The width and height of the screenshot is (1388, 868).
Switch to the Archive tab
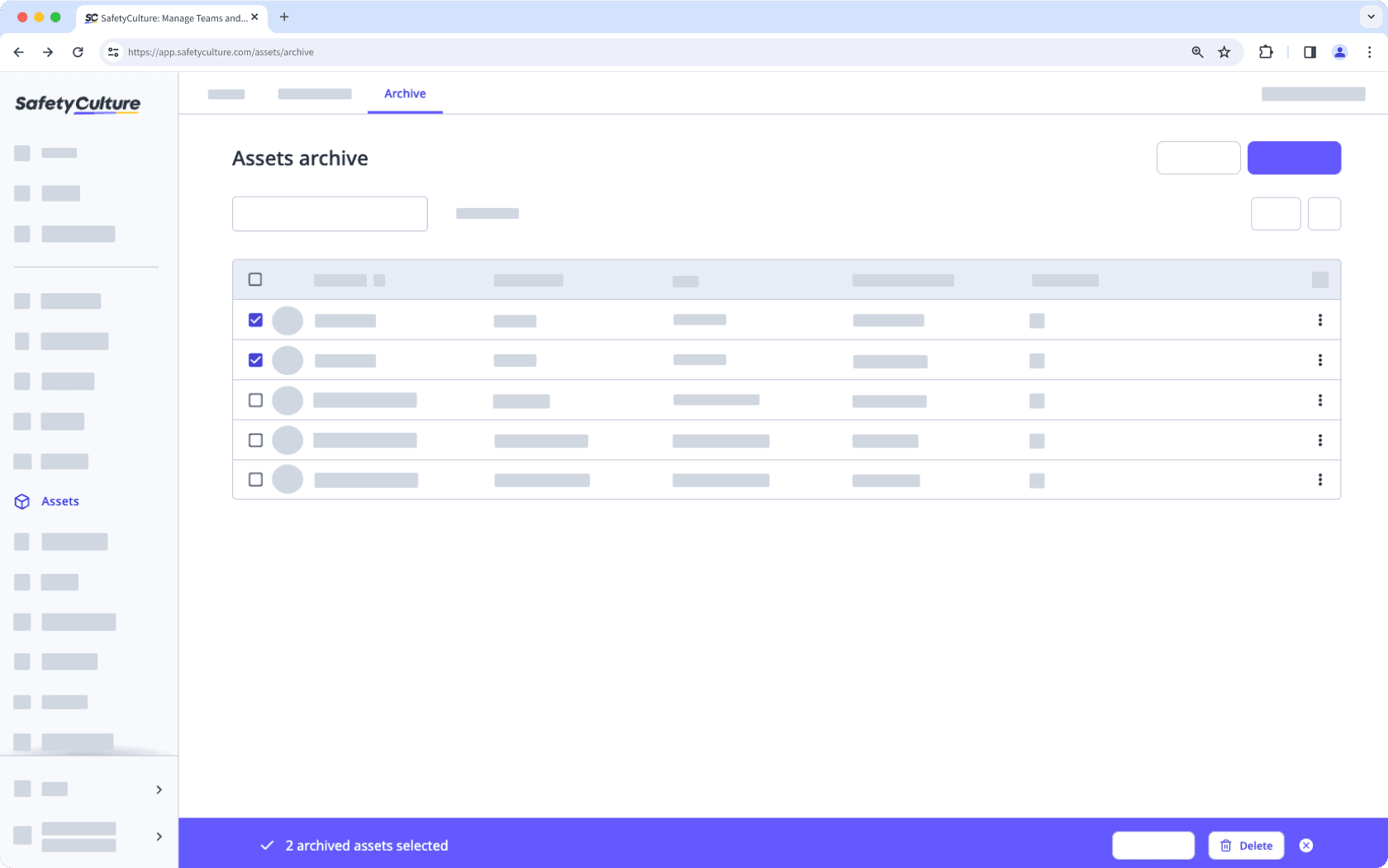tap(404, 93)
